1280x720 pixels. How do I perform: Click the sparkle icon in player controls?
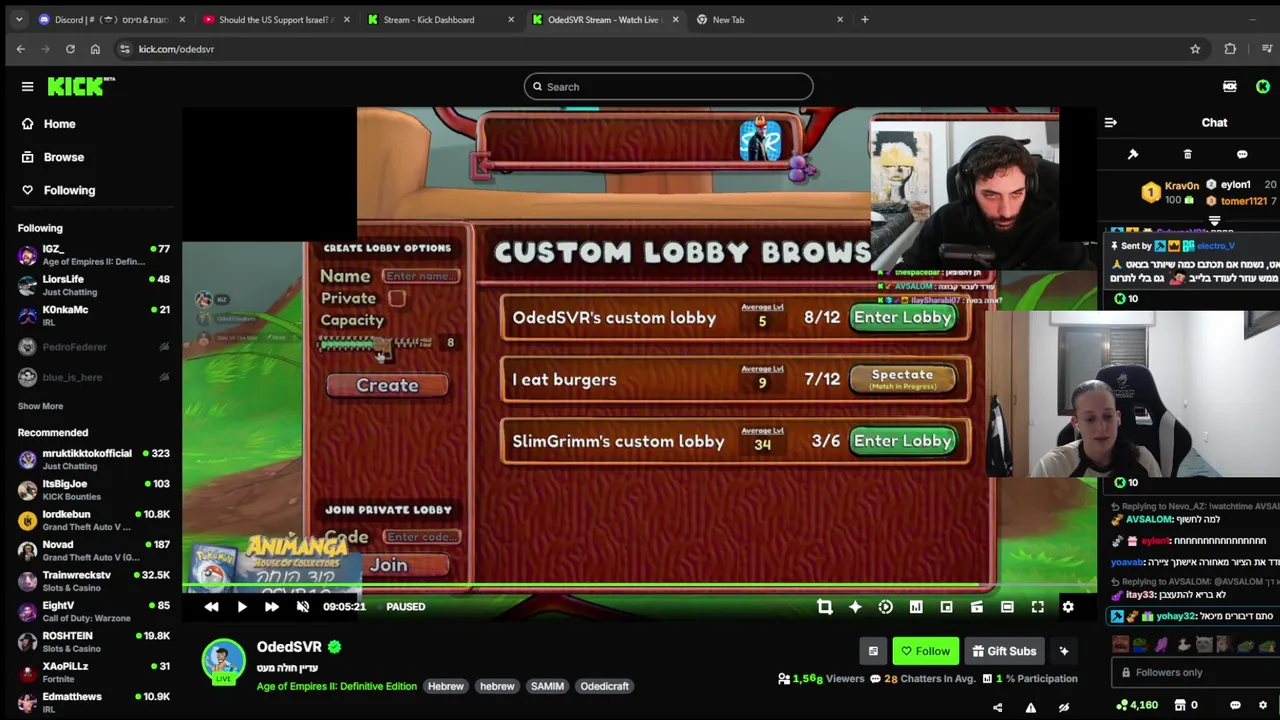tap(855, 607)
